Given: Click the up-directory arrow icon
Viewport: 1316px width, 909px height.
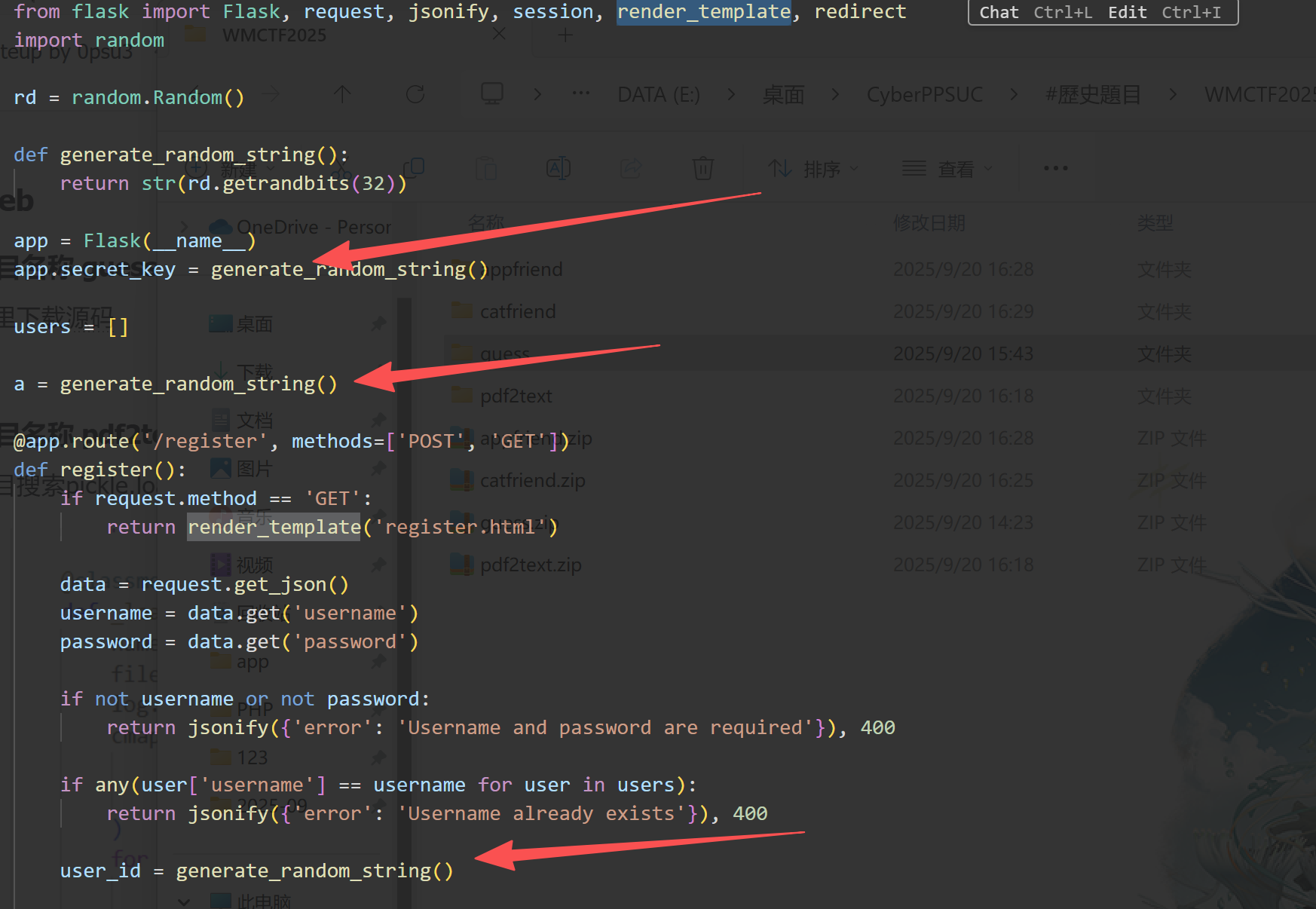Looking at the screenshot, I should [x=343, y=94].
